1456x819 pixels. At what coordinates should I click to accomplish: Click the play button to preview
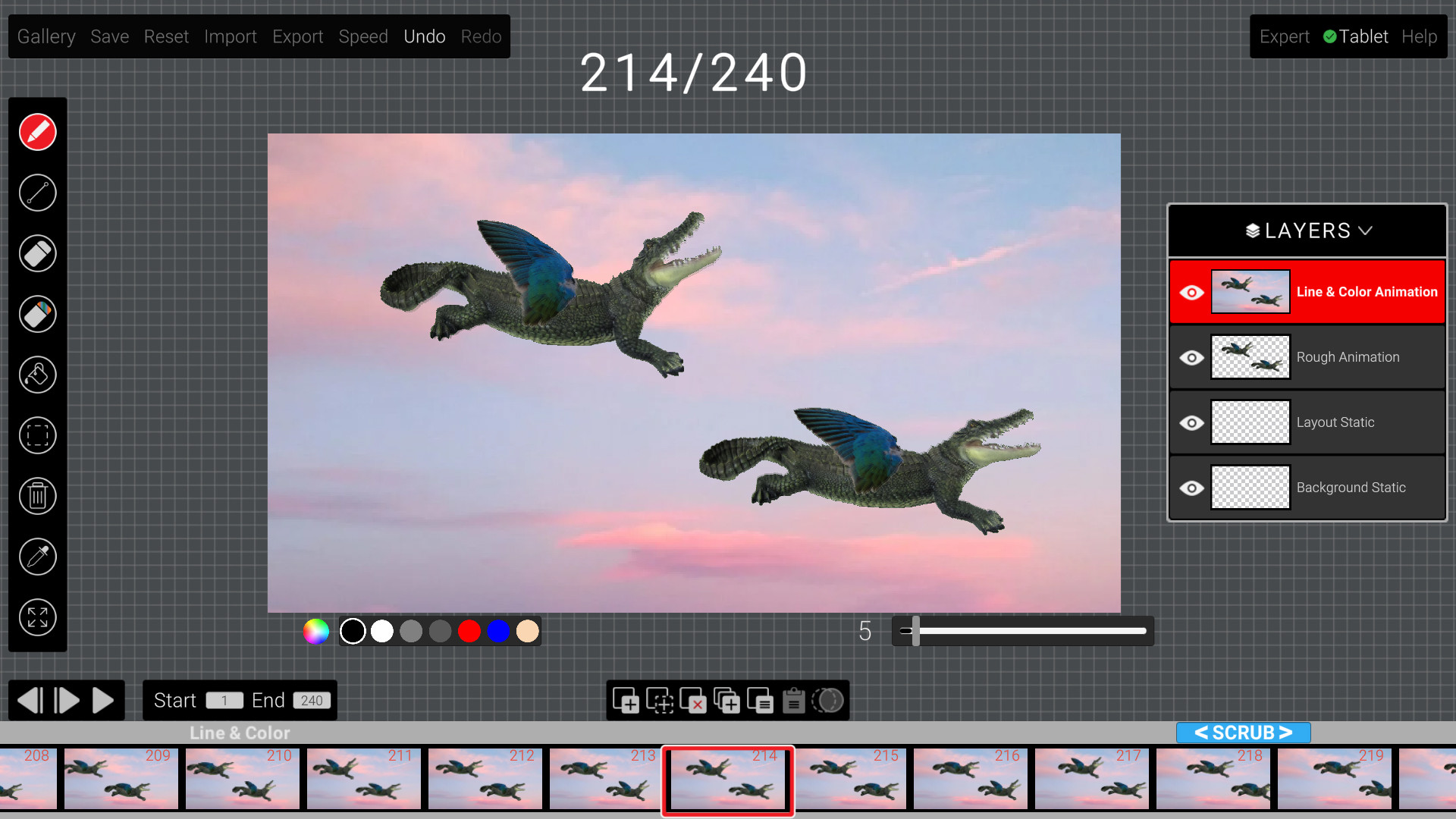click(103, 700)
